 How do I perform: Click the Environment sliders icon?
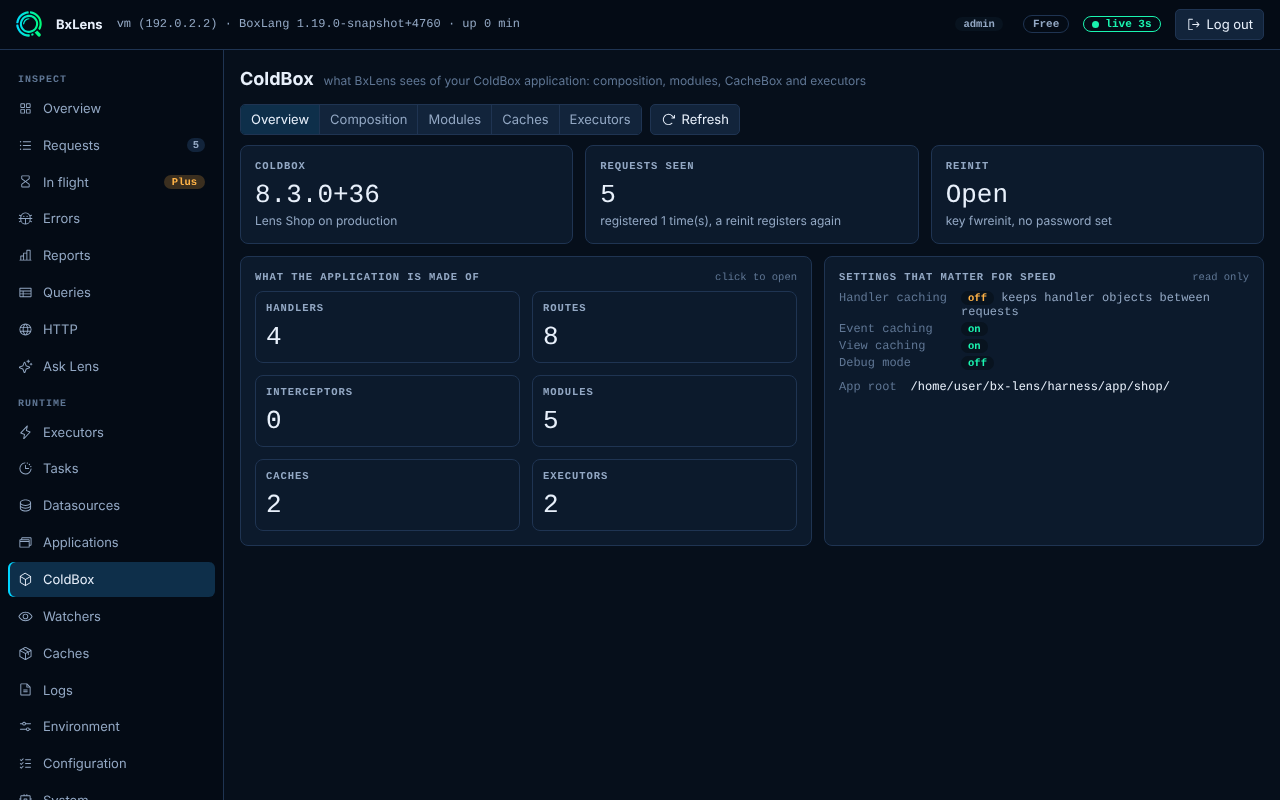pos(26,726)
